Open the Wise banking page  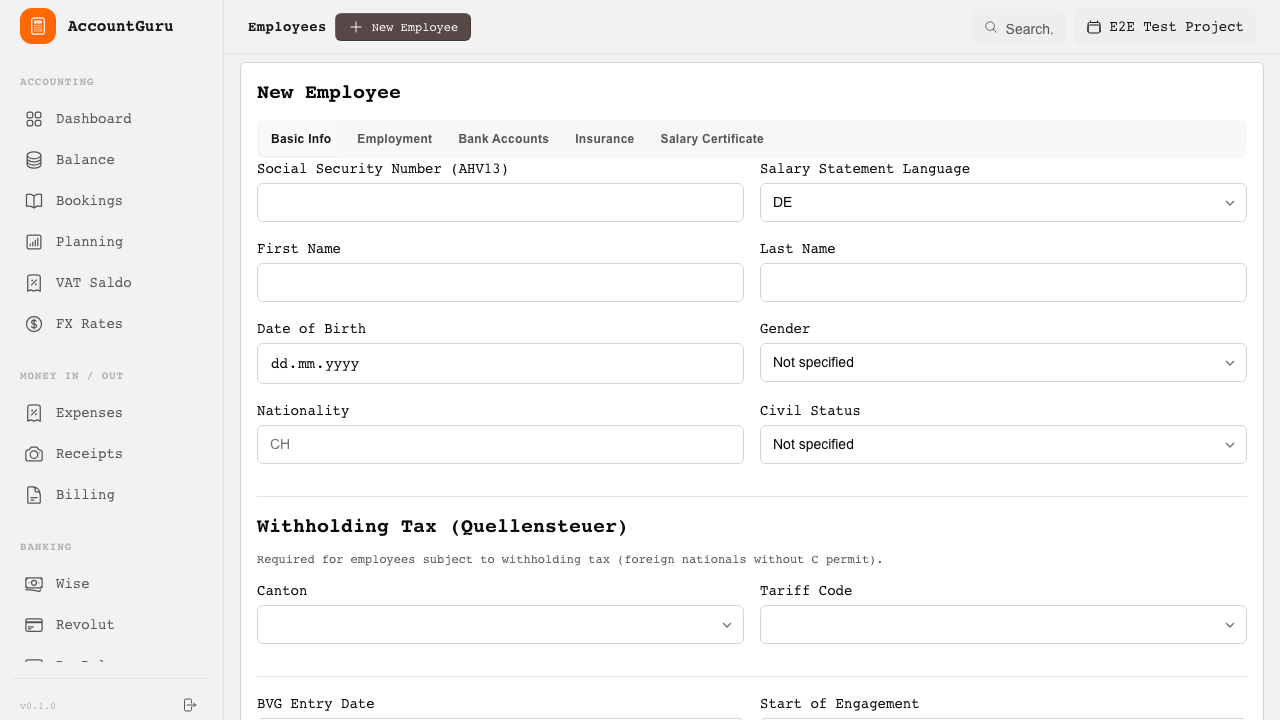point(72,584)
